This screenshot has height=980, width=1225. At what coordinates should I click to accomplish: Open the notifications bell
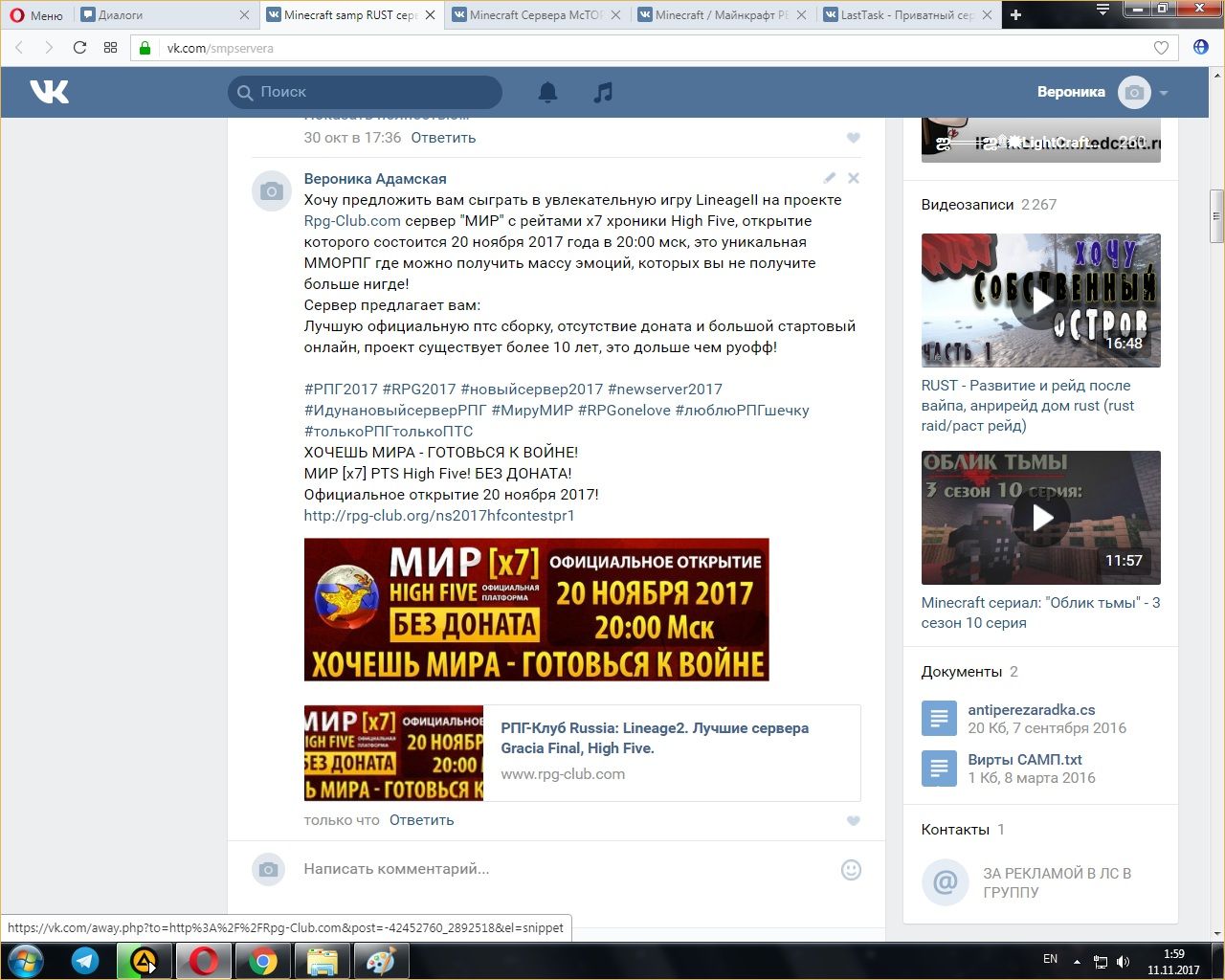[547, 92]
